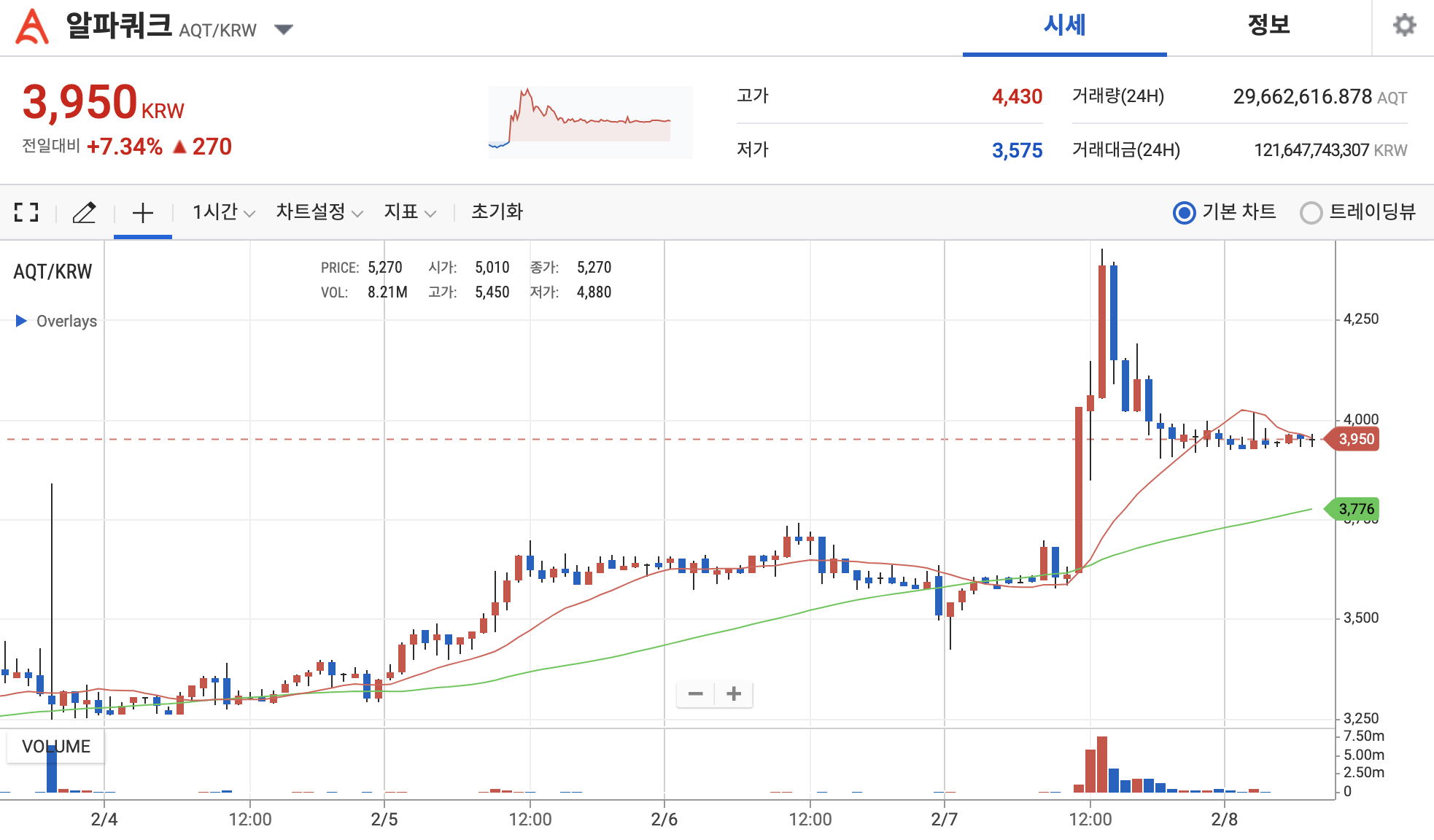Click the 3,950 current price tag

tap(1355, 439)
